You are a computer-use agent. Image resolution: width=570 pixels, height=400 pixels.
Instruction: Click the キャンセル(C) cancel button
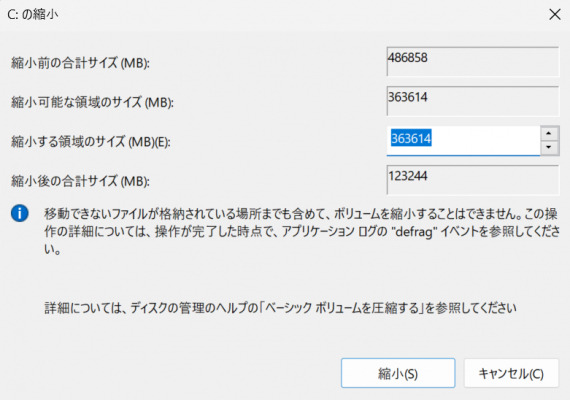pyautogui.click(x=511, y=373)
